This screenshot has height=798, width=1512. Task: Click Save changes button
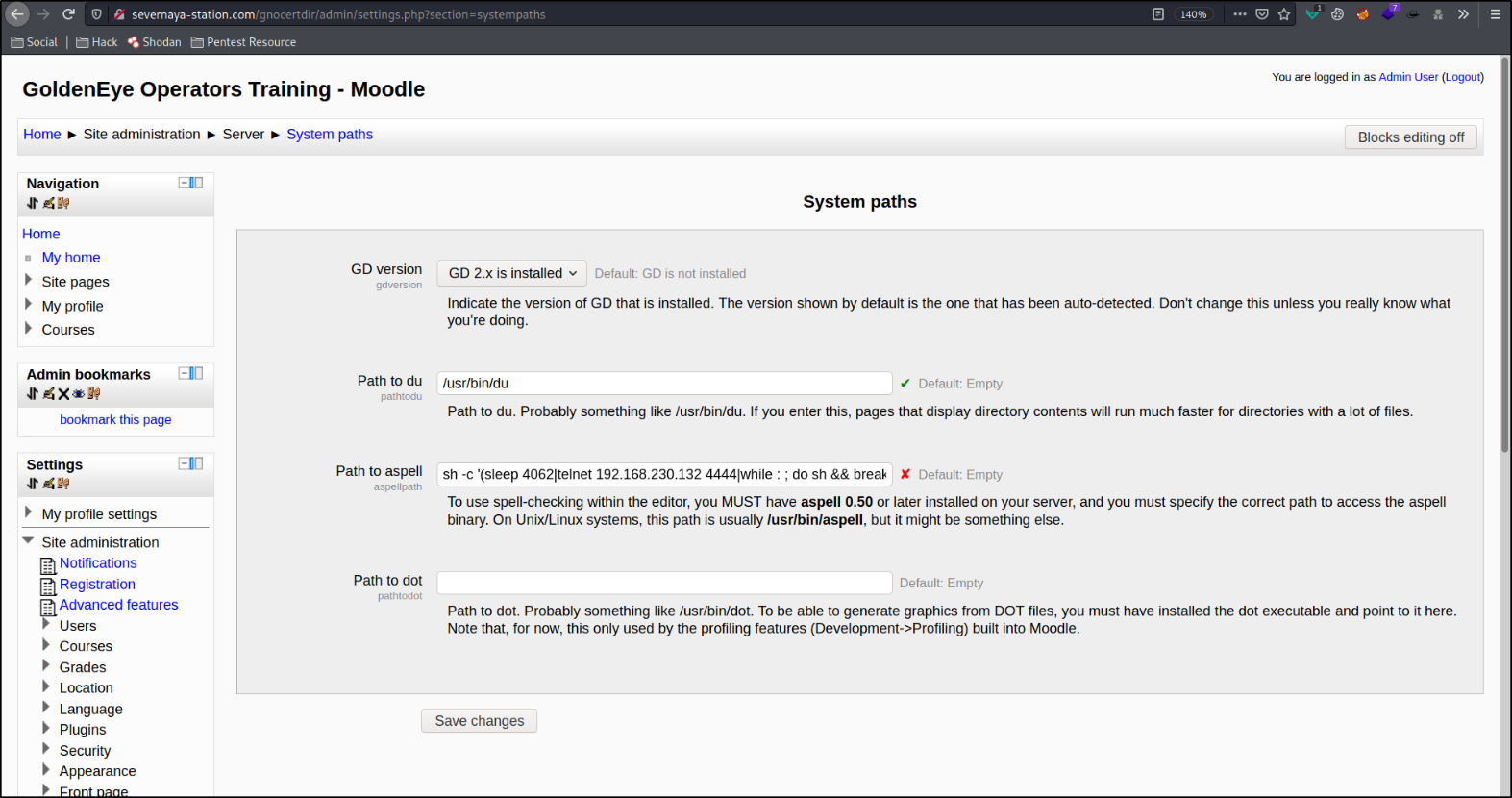pos(479,721)
